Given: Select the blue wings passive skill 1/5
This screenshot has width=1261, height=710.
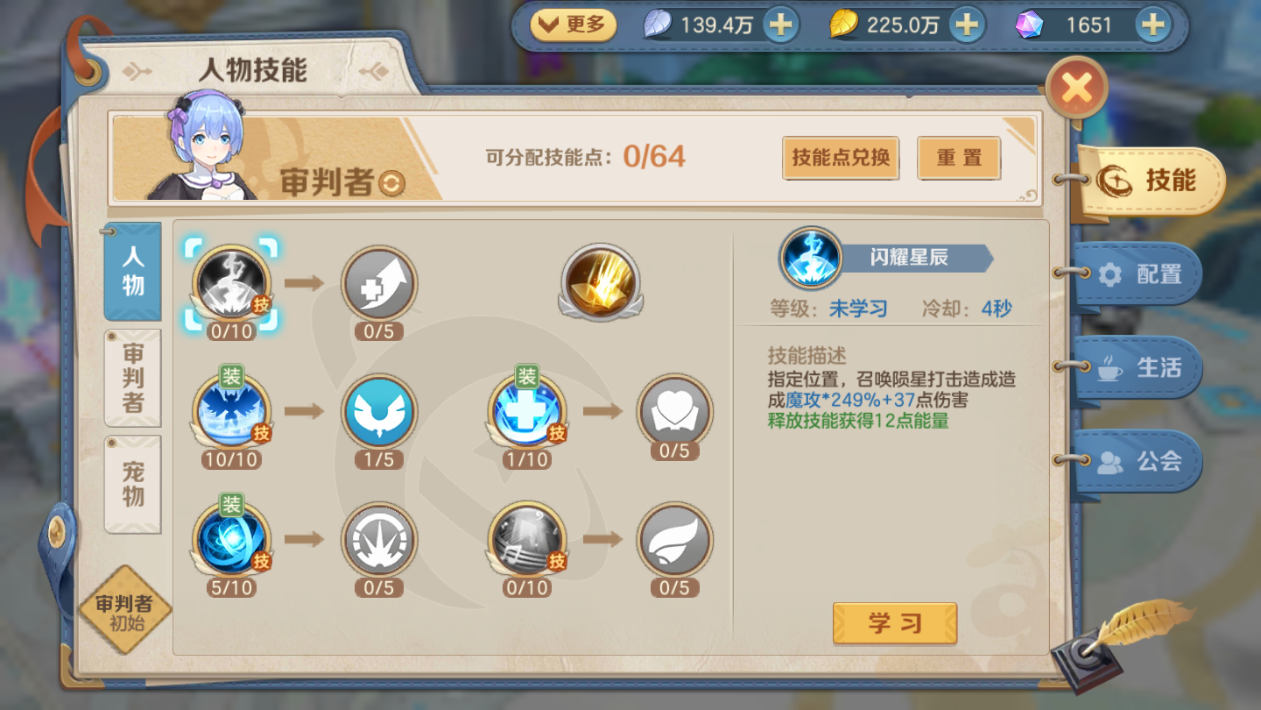Looking at the screenshot, I should tap(379, 411).
